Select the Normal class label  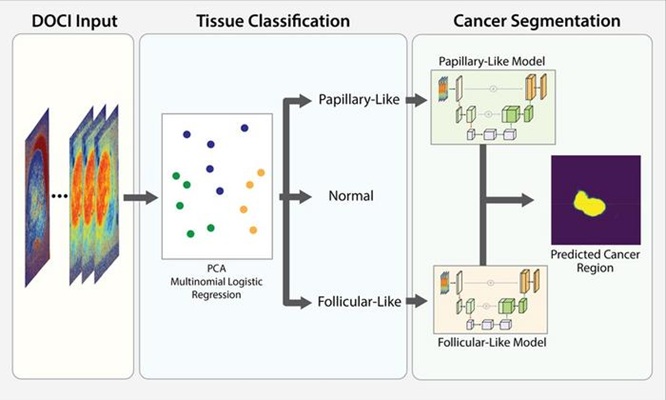[x=350, y=196]
